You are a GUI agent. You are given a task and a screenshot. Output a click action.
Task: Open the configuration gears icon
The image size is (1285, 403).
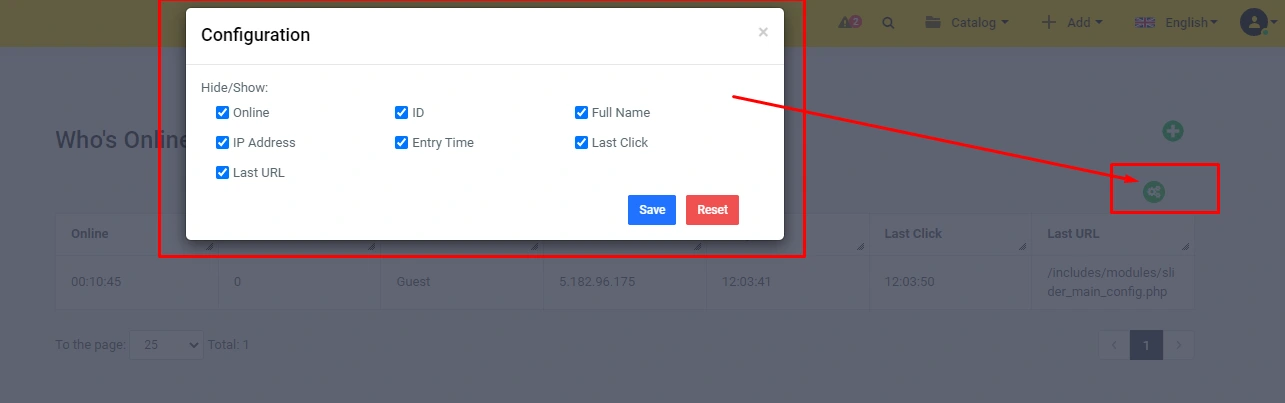[1154, 191]
